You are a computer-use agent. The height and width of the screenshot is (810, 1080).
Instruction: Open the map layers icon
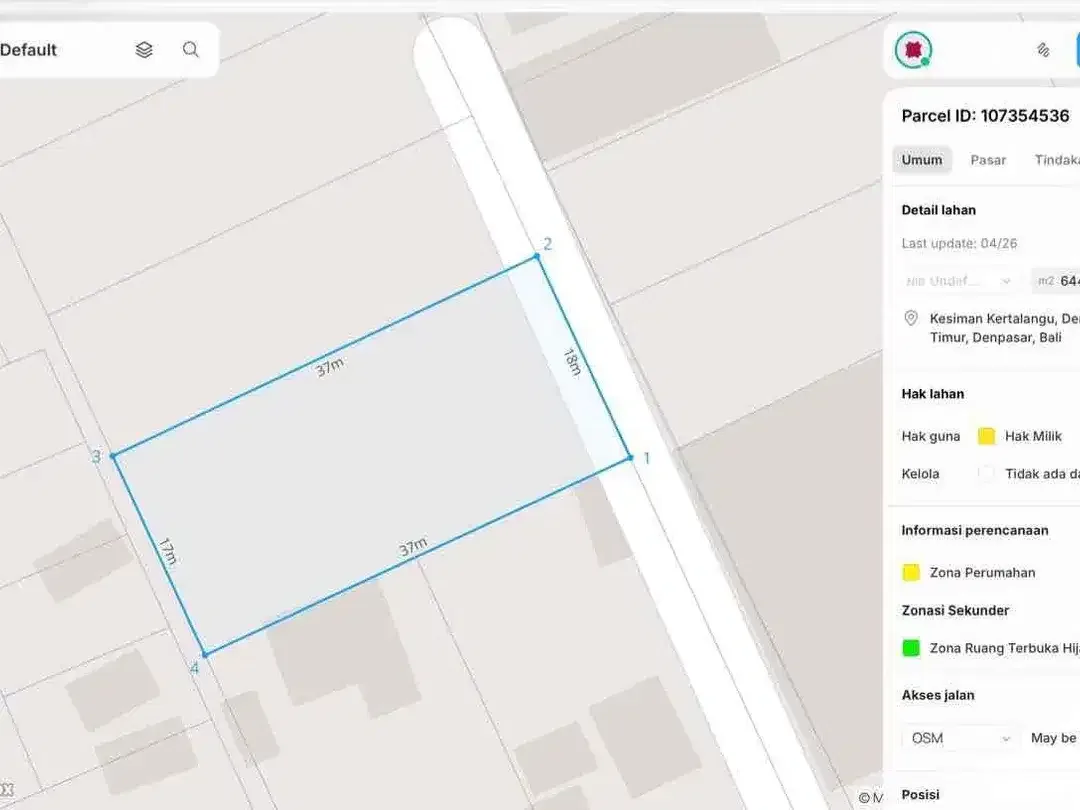click(144, 50)
